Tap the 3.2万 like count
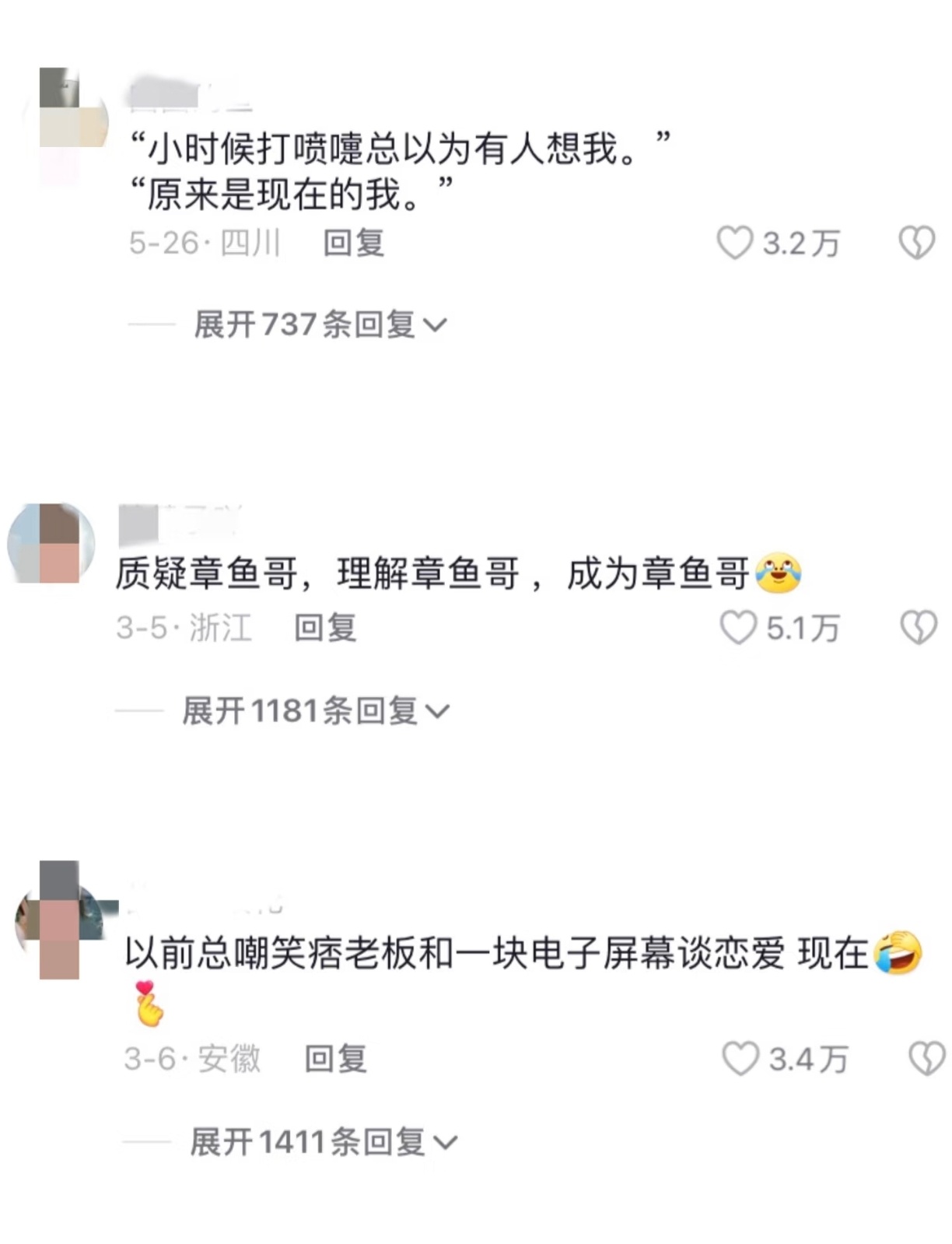The image size is (952, 1244). coord(801,244)
